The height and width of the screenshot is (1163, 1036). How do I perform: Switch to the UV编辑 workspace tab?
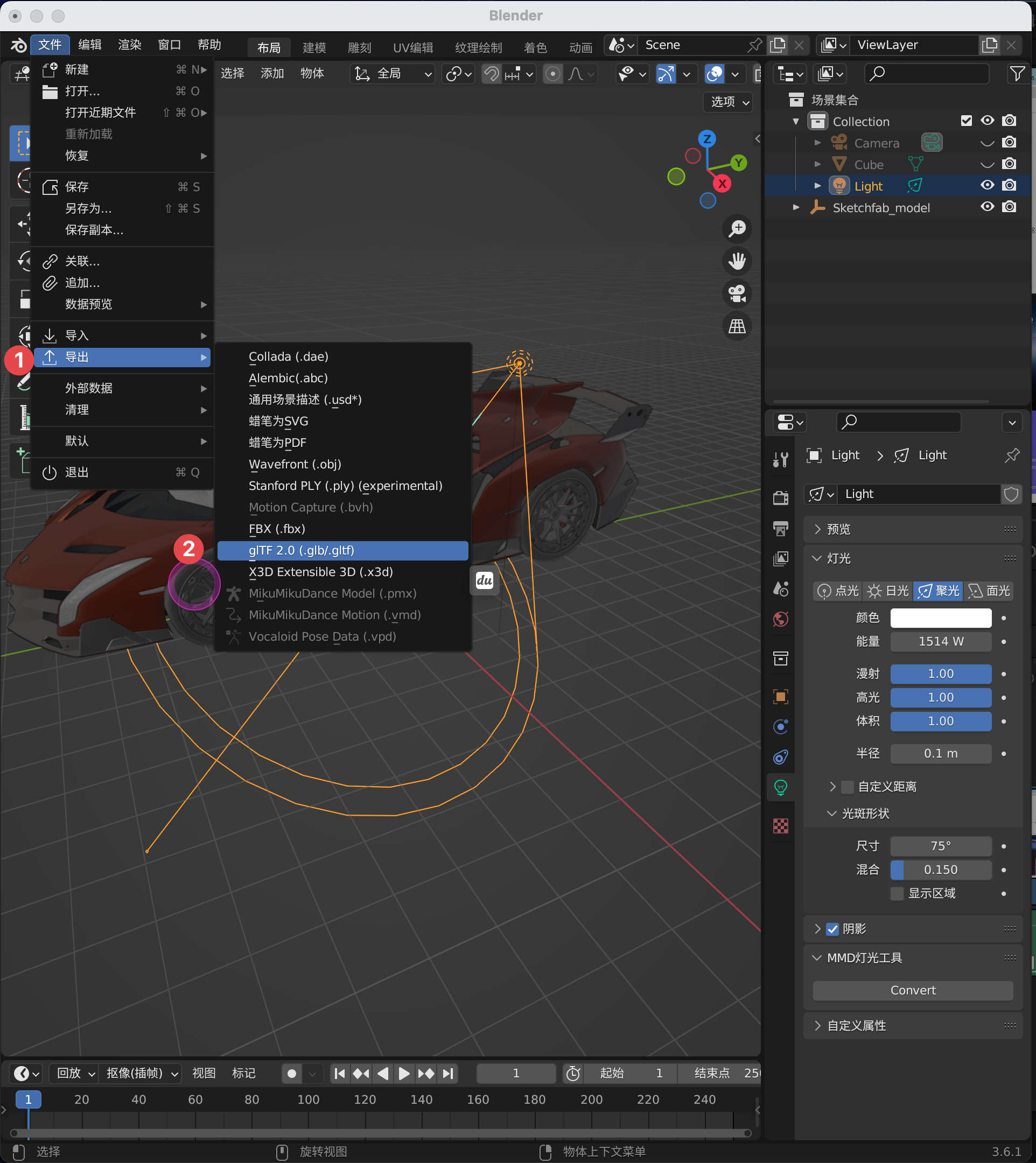point(412,47)
